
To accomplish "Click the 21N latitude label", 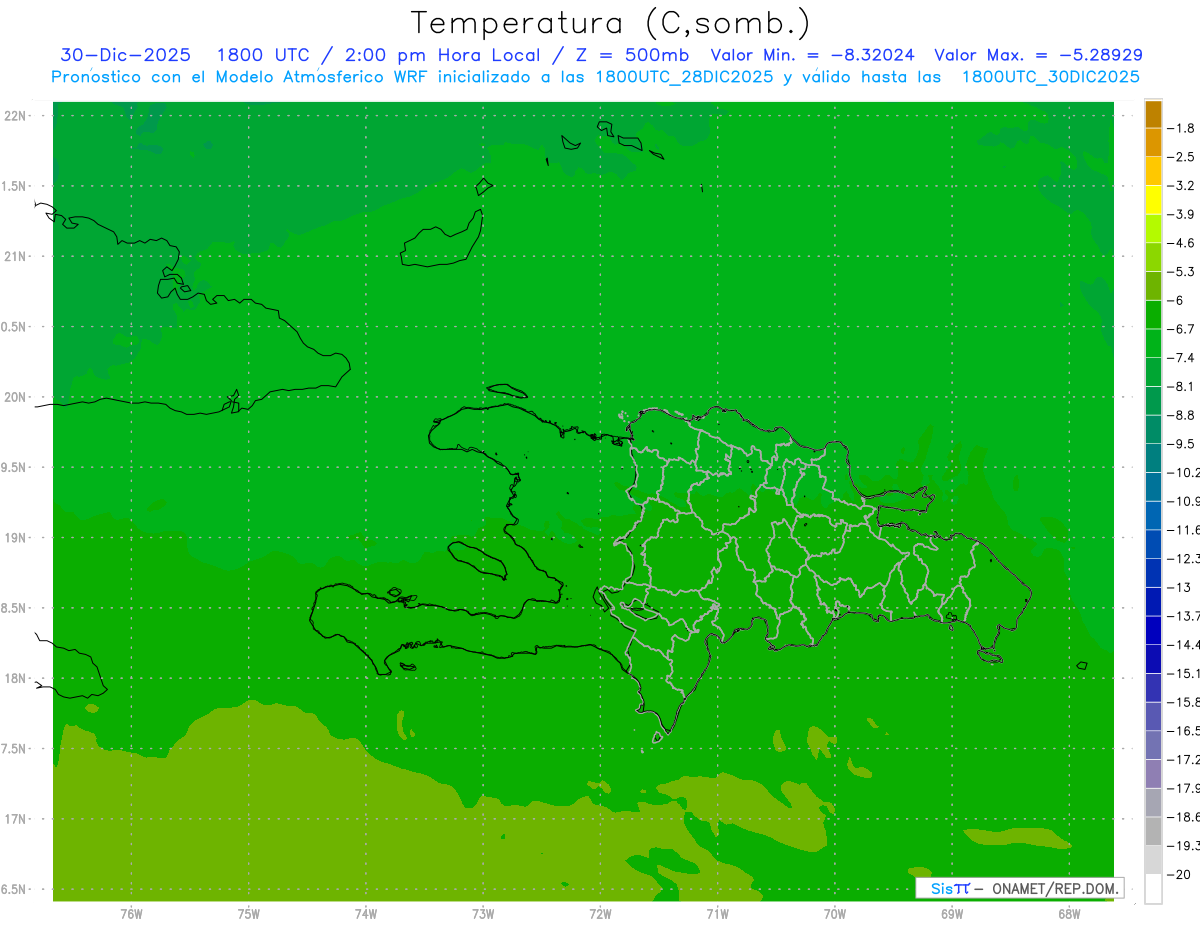I will point(16,256).
